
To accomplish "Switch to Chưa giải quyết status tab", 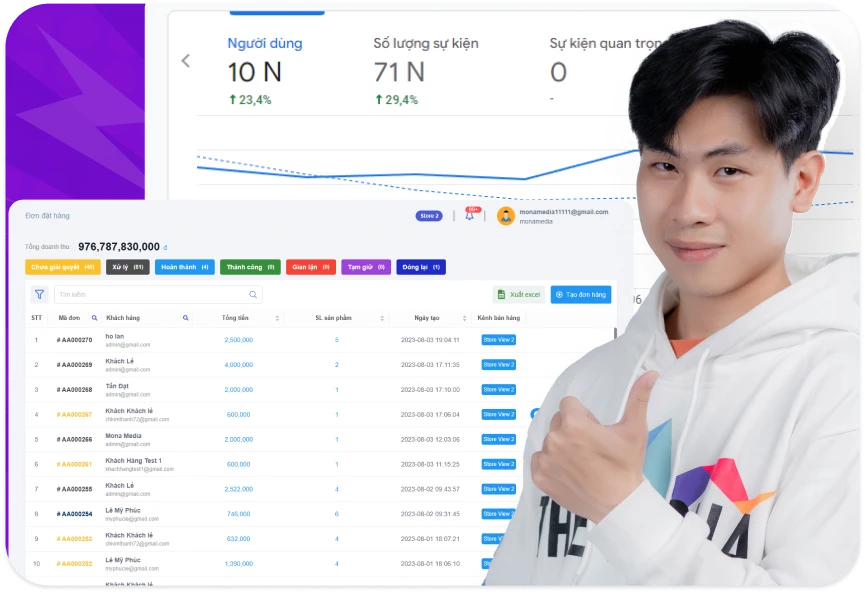I will [x=63, y=267].
